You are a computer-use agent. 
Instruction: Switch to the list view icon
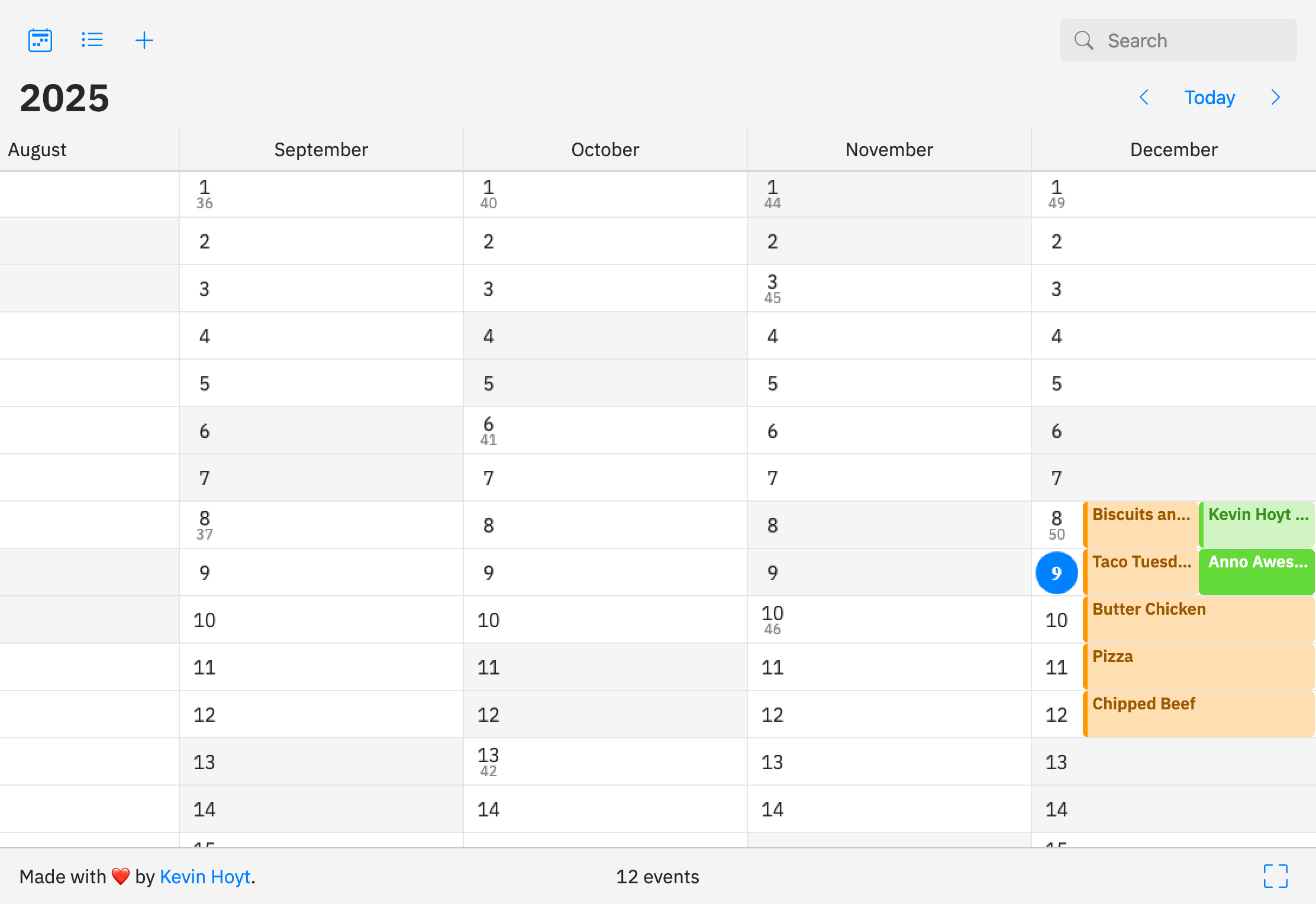tap(92, 40)
